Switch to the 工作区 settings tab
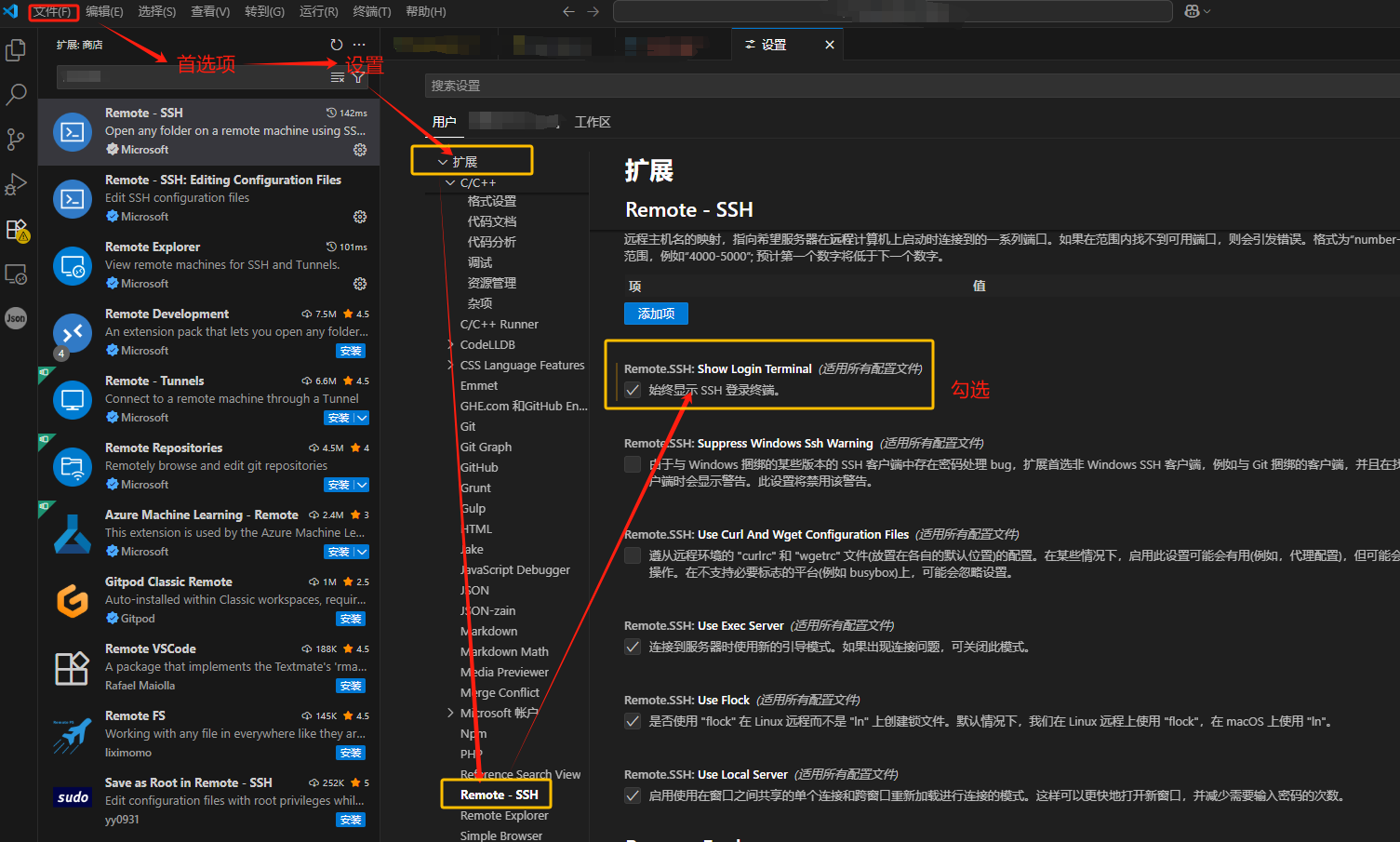 tap(593, 122)
